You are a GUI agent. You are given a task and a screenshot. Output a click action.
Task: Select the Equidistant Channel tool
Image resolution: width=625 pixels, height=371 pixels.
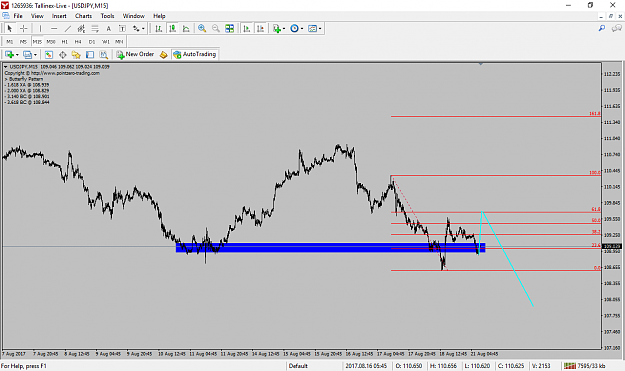[81, 28]
